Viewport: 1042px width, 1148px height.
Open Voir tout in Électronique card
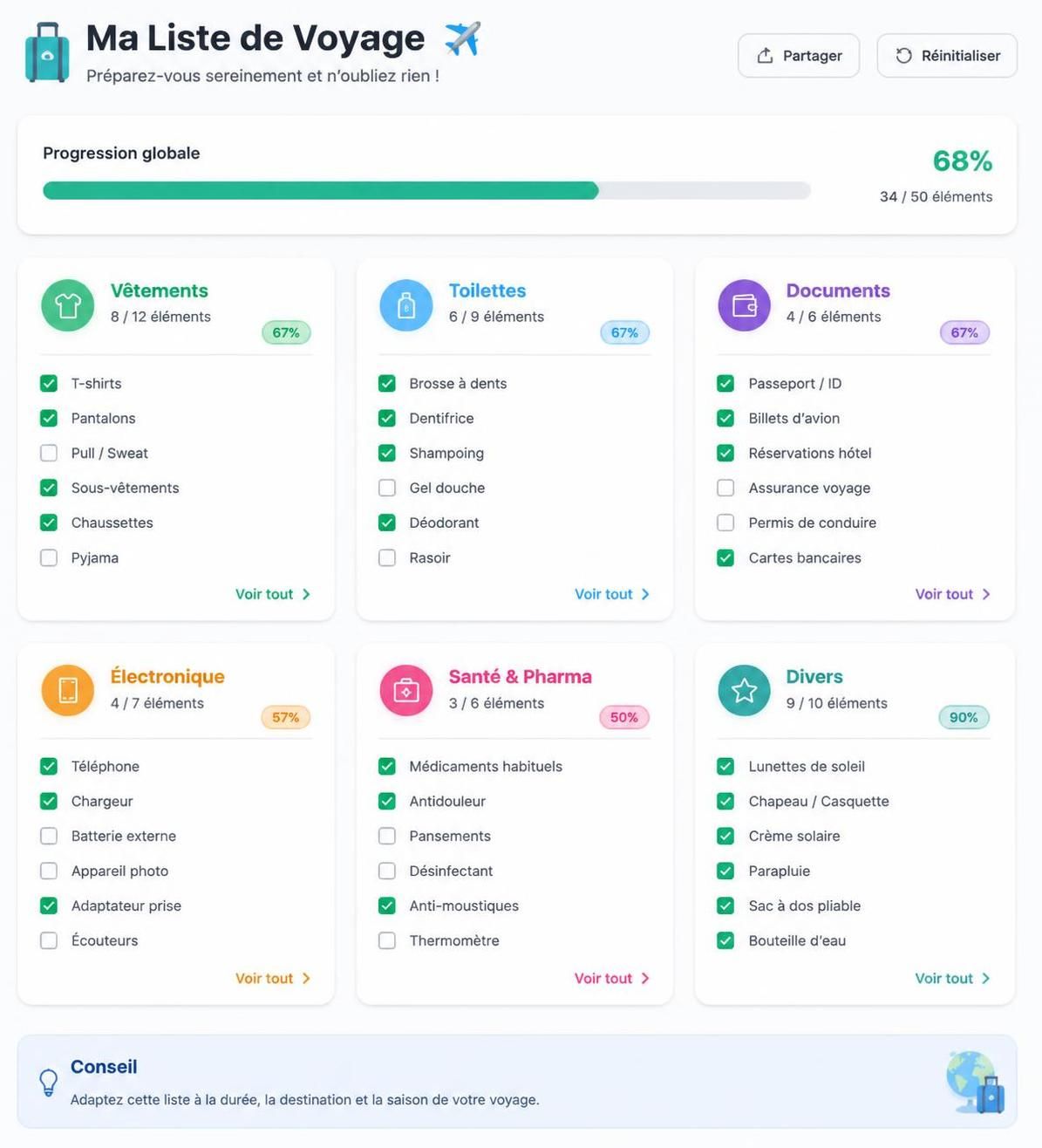tap(273, 978)
